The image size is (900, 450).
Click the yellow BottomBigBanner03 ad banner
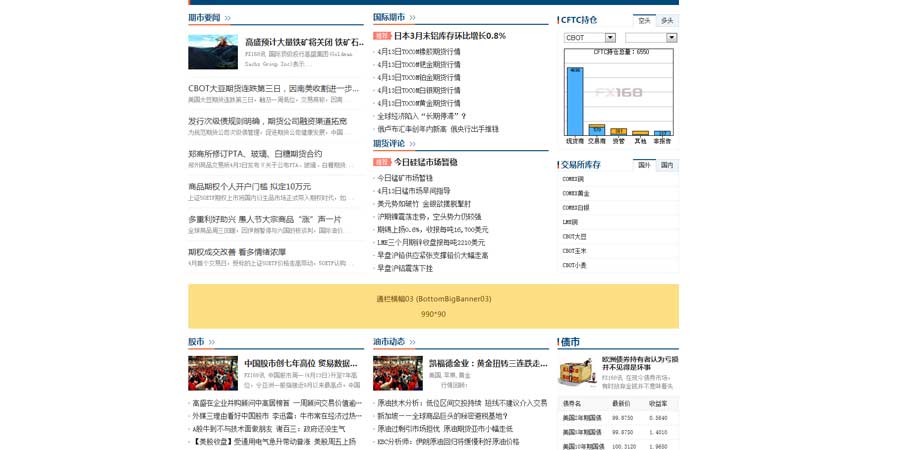[x=433, y=306]
